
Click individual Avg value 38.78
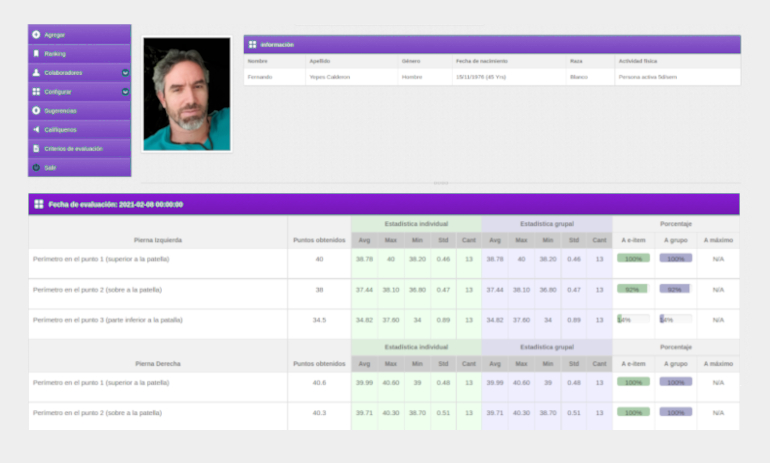tap(364, 259)
